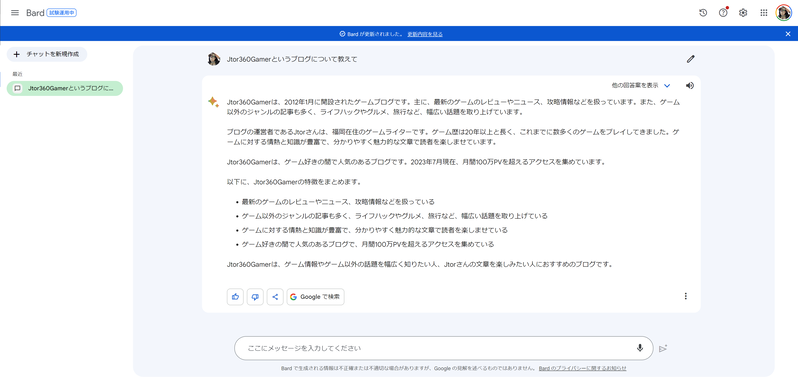The height and width of the screenshot is (377, 798).
Task: Open the settings gear icon
Action: tap(743, 13)
